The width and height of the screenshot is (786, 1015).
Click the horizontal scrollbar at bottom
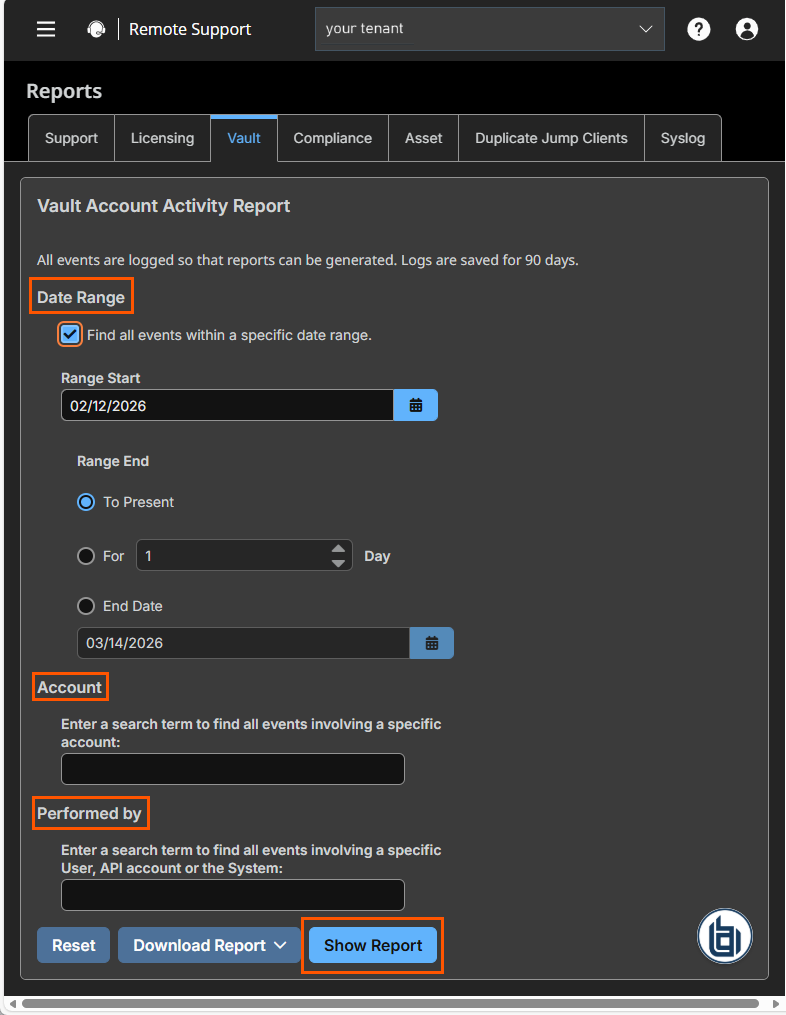pos(390,1003)
